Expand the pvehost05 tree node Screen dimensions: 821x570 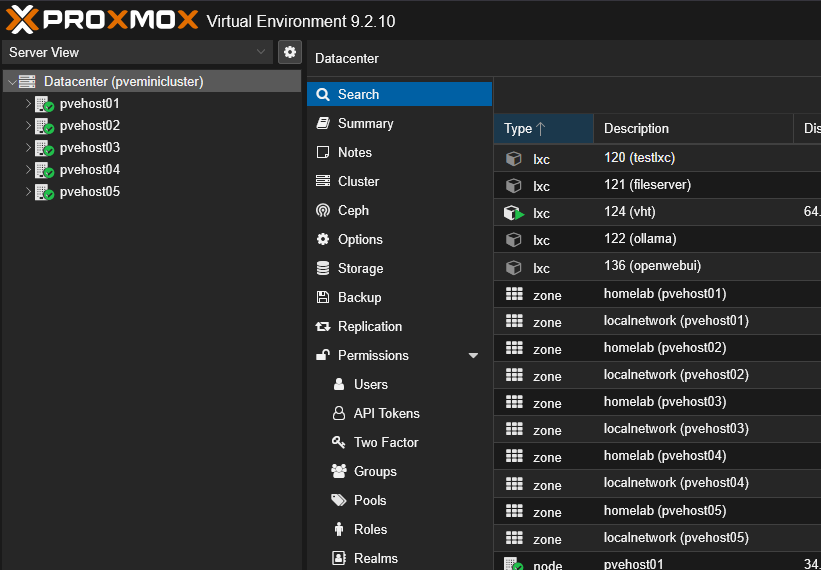(x=28, y=192)
